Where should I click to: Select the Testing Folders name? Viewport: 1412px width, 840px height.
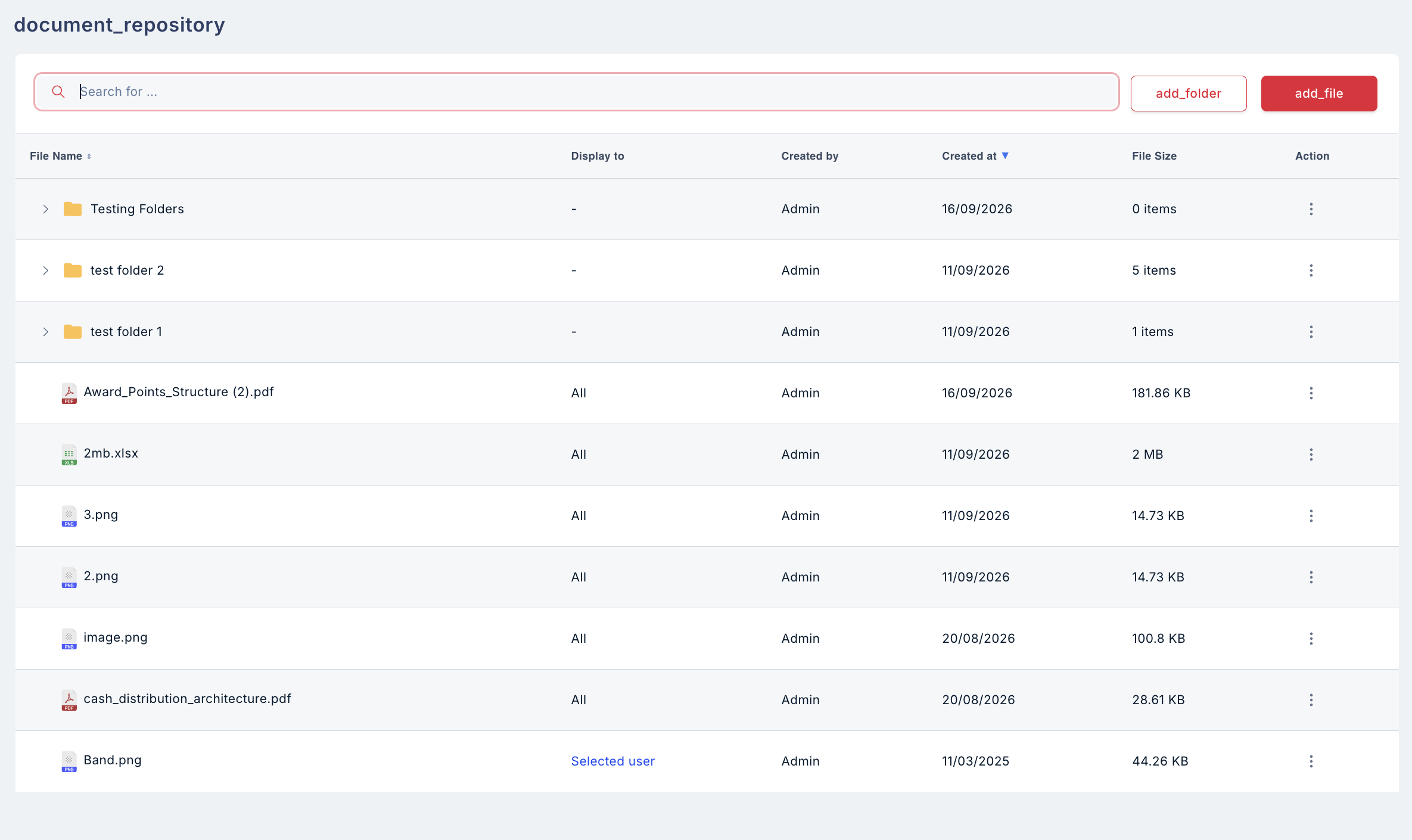tap(137, 209)
